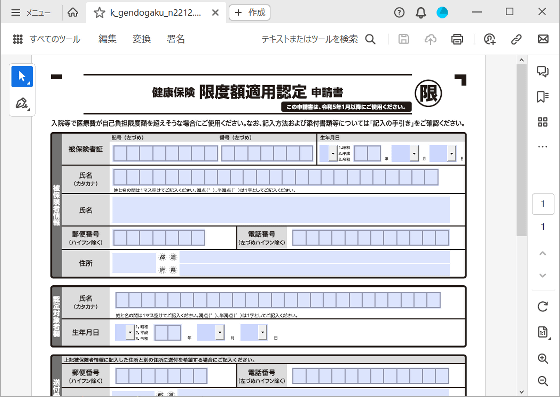The height and width of the screenshot is (397, 560).
Task: Click the text or tool search field
Action: point(309,39)
